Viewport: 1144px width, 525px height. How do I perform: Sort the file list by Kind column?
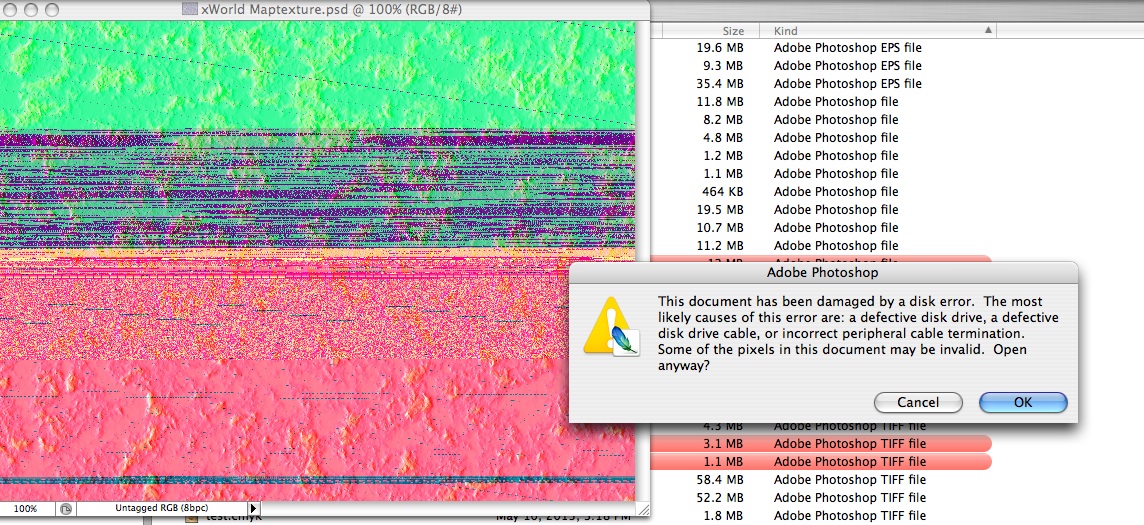coord(878,31)
